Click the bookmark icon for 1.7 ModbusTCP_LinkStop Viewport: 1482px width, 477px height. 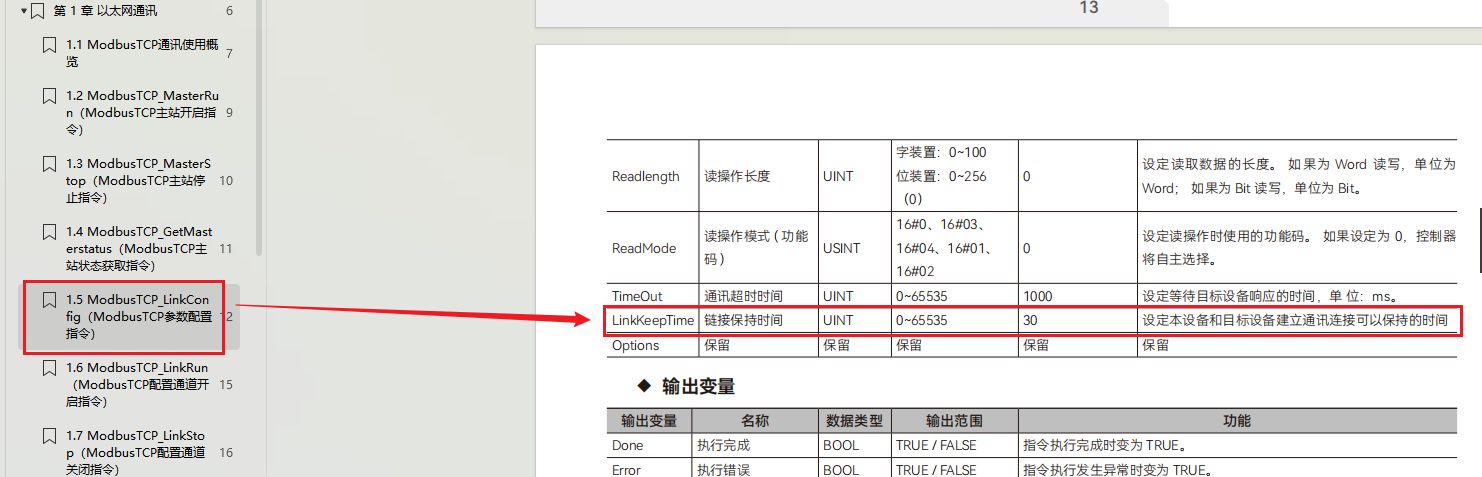(x=49, y=436)
